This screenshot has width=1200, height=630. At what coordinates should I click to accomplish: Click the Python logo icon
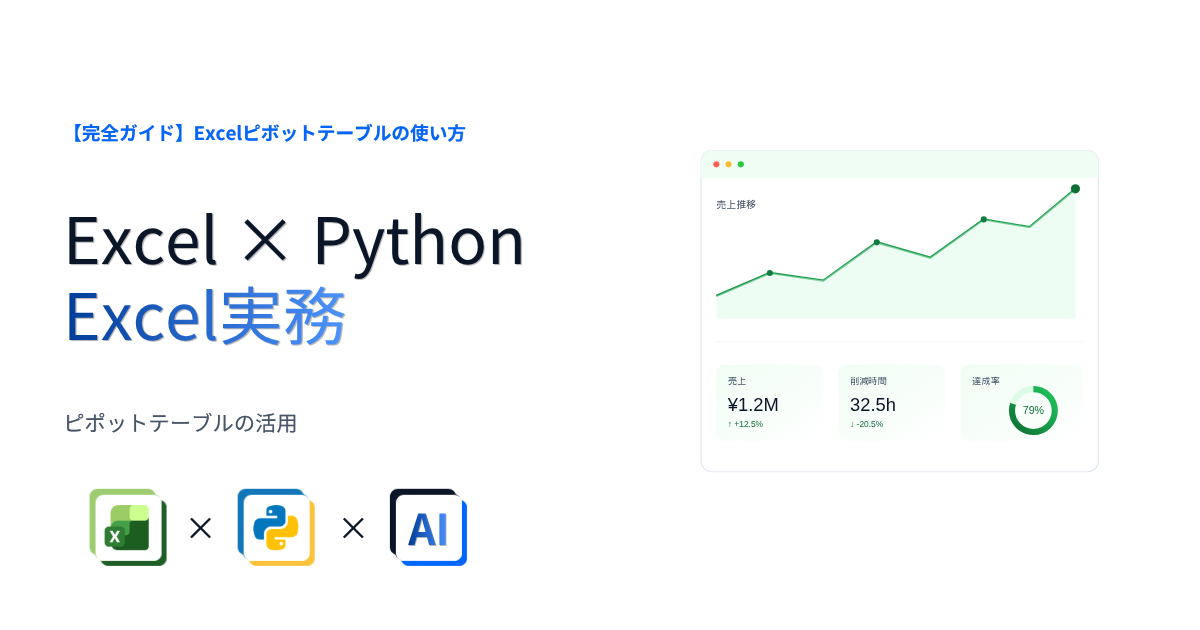point(276,527)
